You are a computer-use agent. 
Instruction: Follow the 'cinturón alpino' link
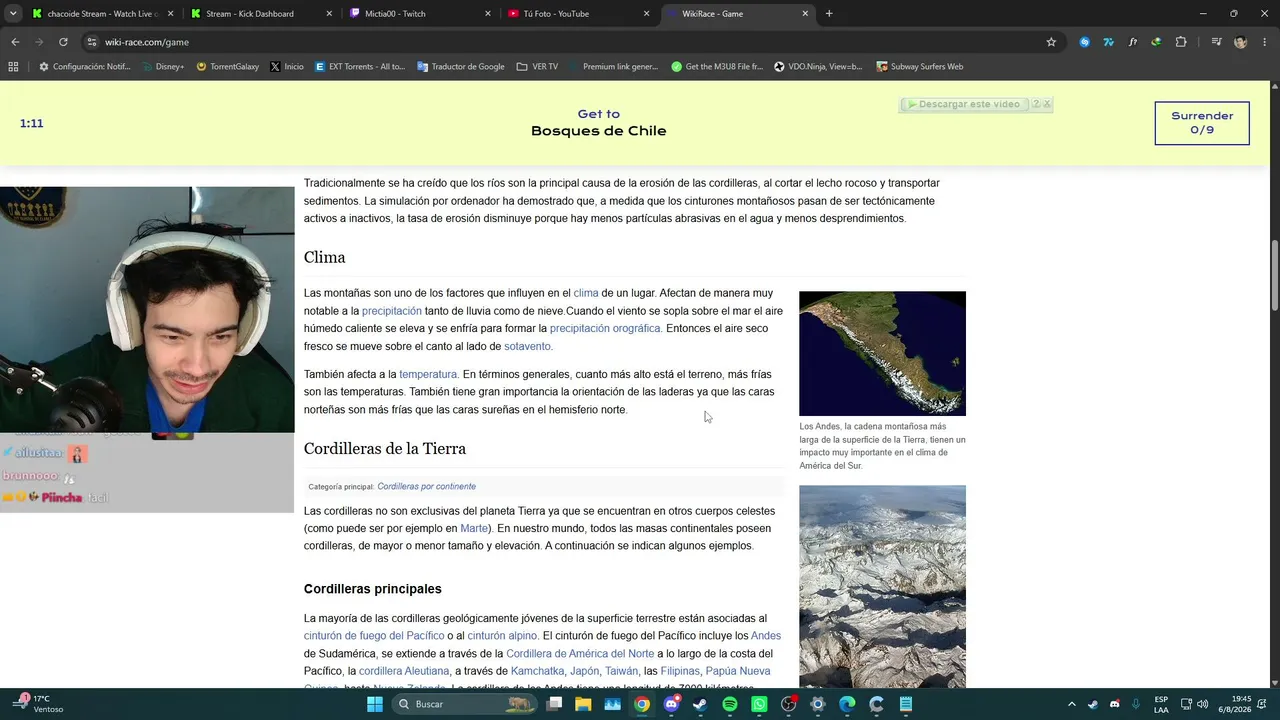(x=502, y=636)
